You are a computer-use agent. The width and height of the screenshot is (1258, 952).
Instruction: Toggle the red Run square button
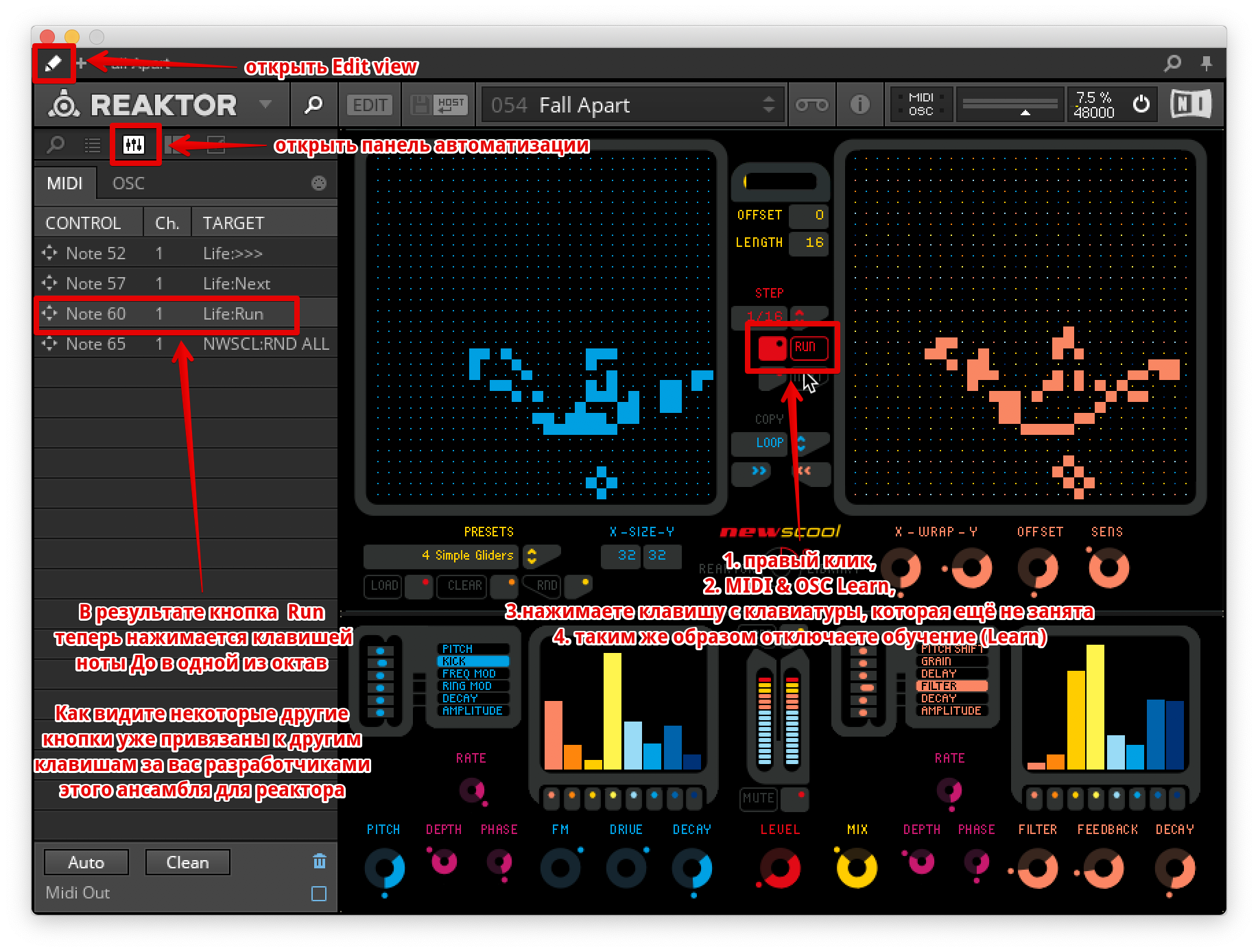(772, 348)
